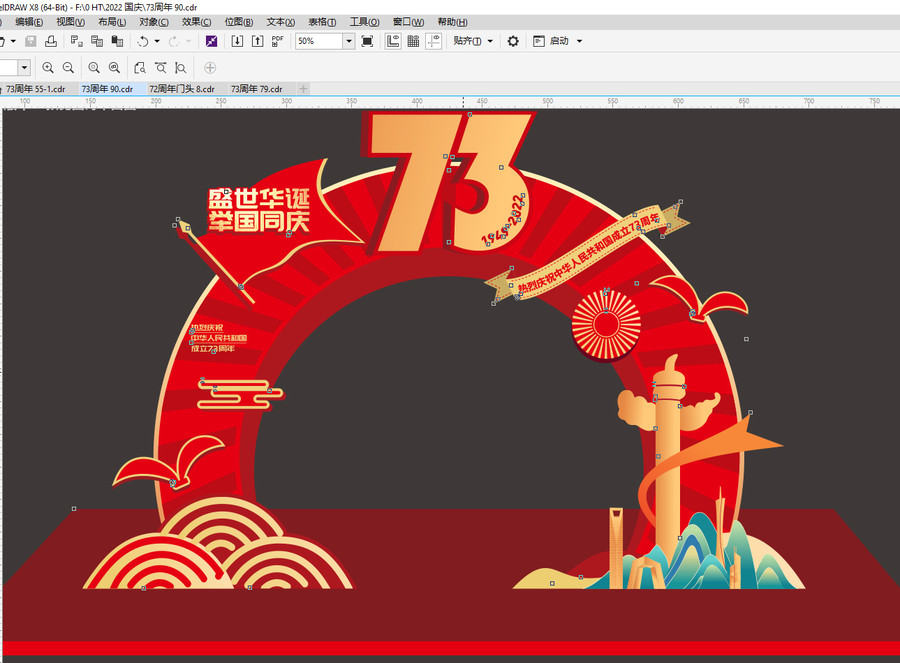Click the 50% zoom level field
Image resolution: width=900 pixels, height=663 pixels.
[x=319, y=41]
